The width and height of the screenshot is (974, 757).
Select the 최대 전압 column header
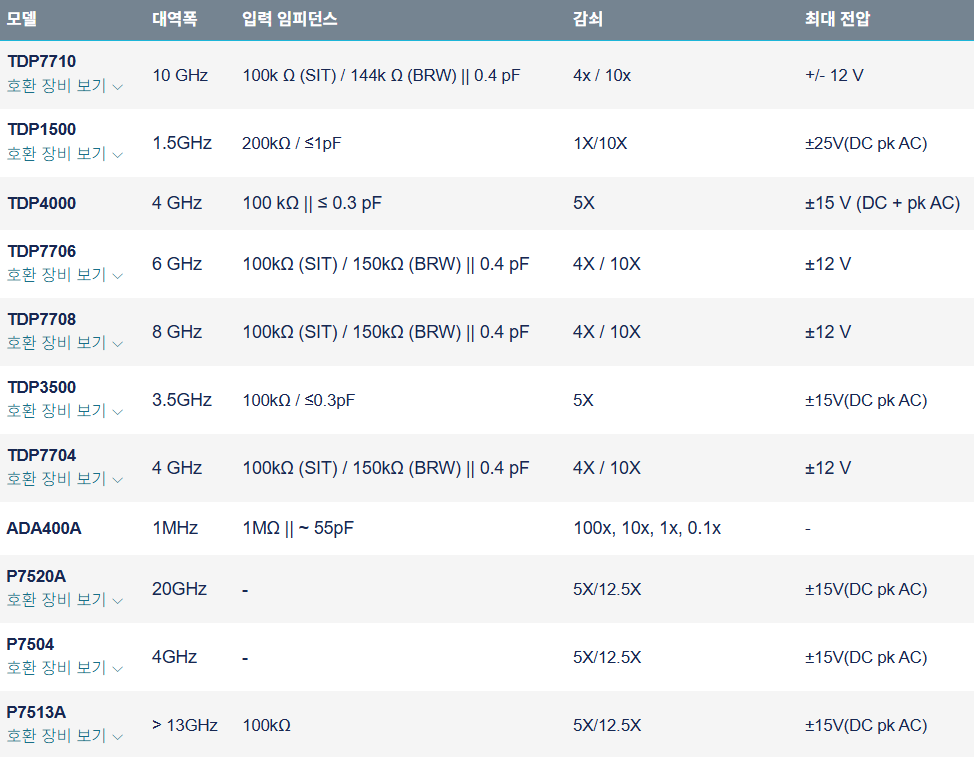point(837,19)
